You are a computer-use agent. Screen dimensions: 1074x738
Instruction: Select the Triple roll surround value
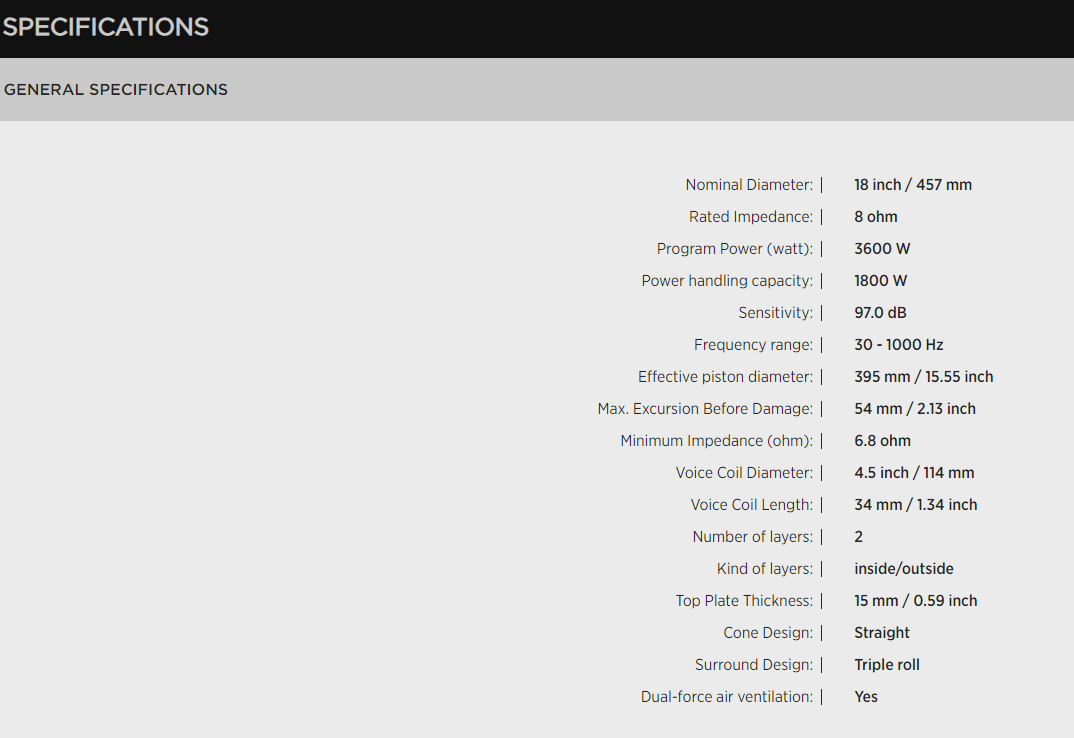(x=886, y=665)
